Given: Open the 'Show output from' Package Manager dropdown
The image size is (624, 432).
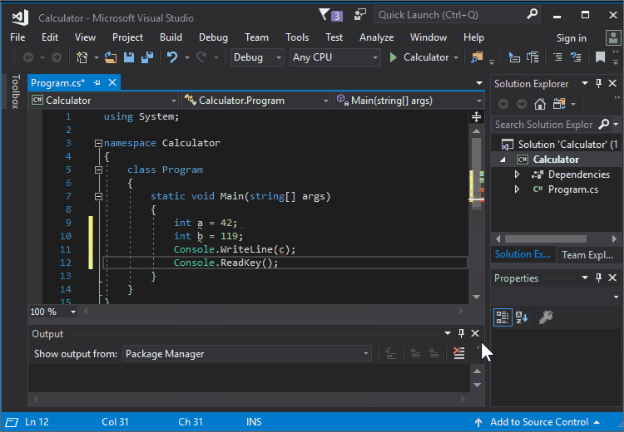Looking at the screenshot, I should pos(247,353).
